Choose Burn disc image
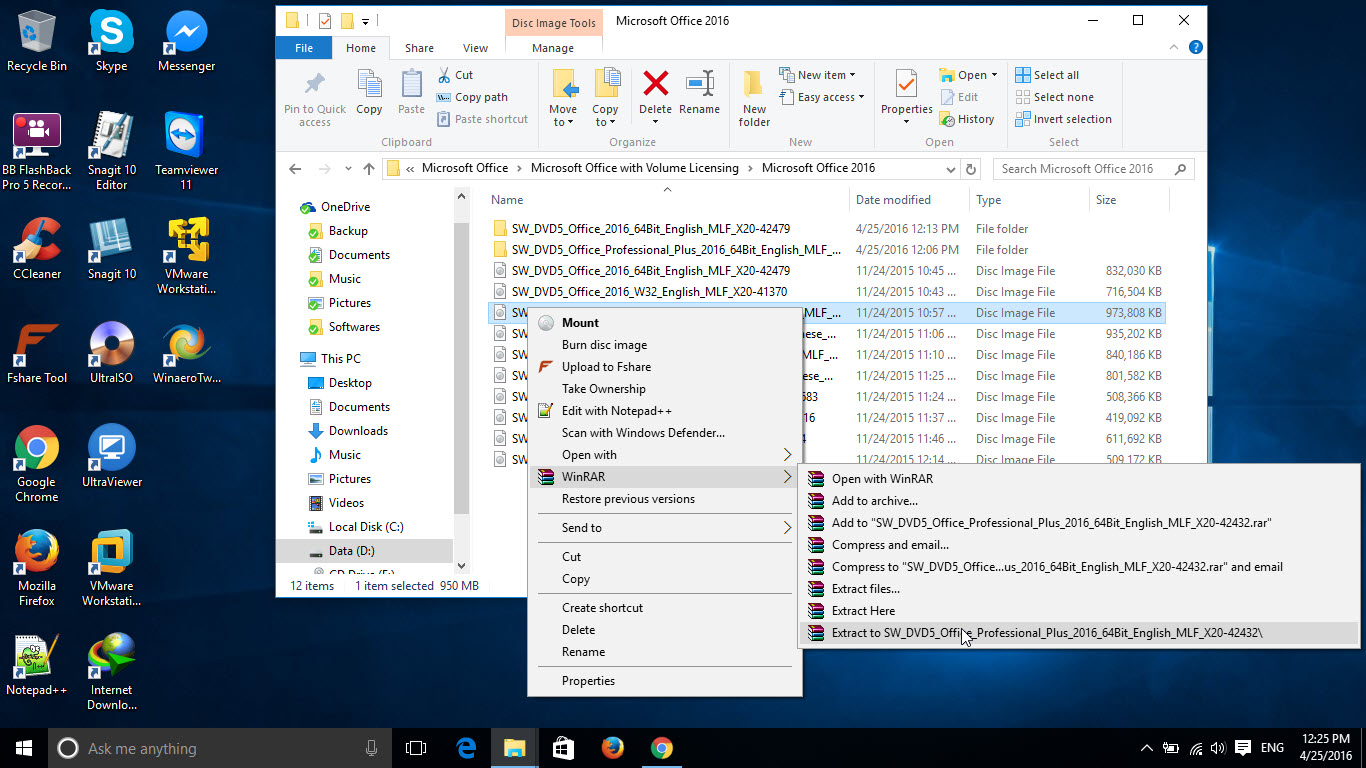 (666, 345)
